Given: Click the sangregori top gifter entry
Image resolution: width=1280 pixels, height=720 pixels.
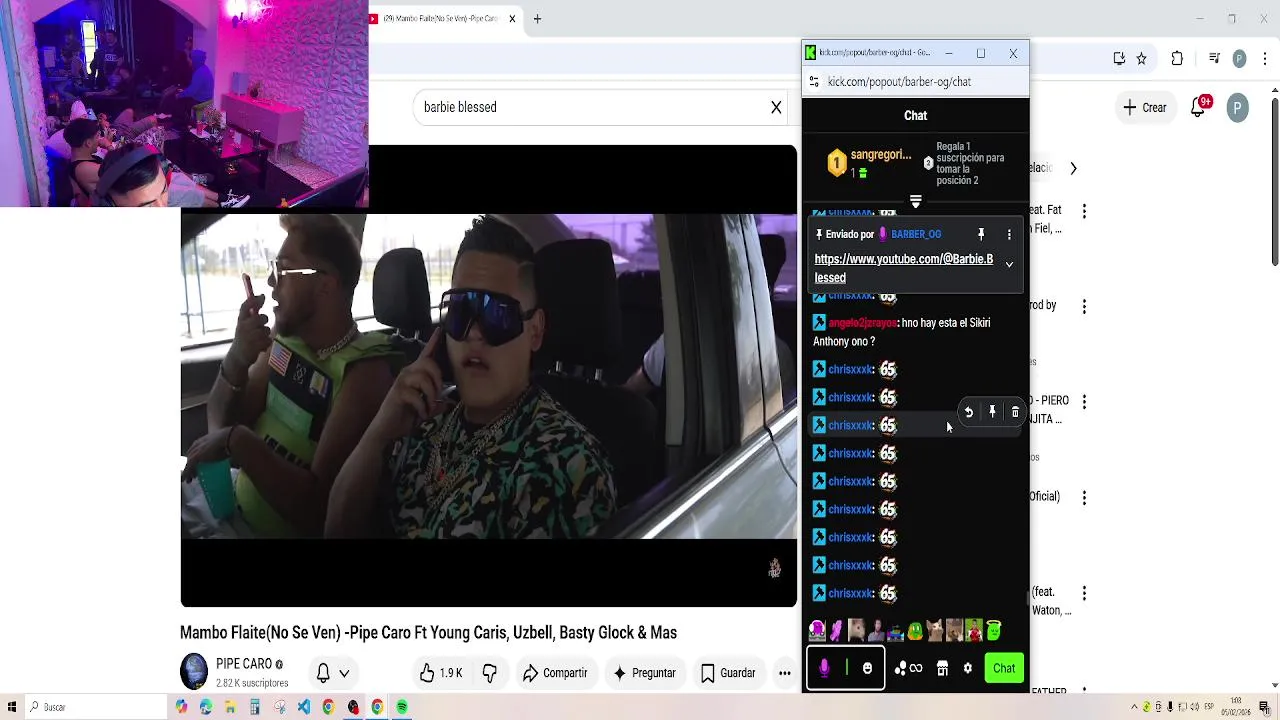Looking at the screenshot, I should click(x=868, y=163).
